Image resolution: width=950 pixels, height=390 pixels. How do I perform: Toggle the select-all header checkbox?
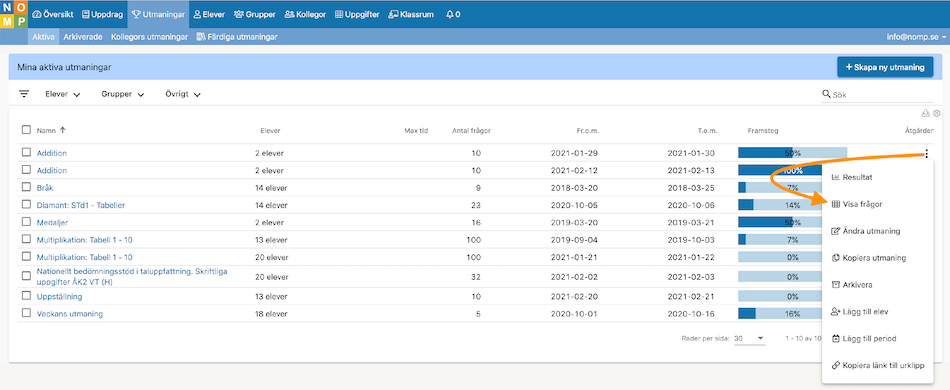click(x=26, y=130)
